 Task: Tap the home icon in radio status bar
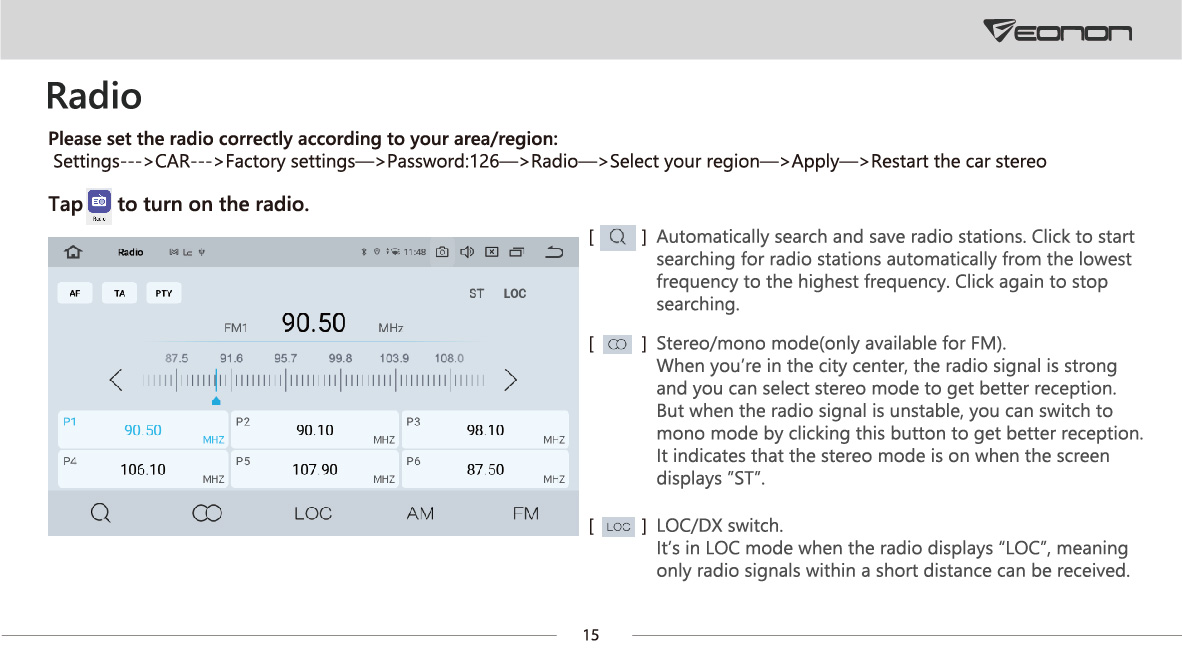73,252
